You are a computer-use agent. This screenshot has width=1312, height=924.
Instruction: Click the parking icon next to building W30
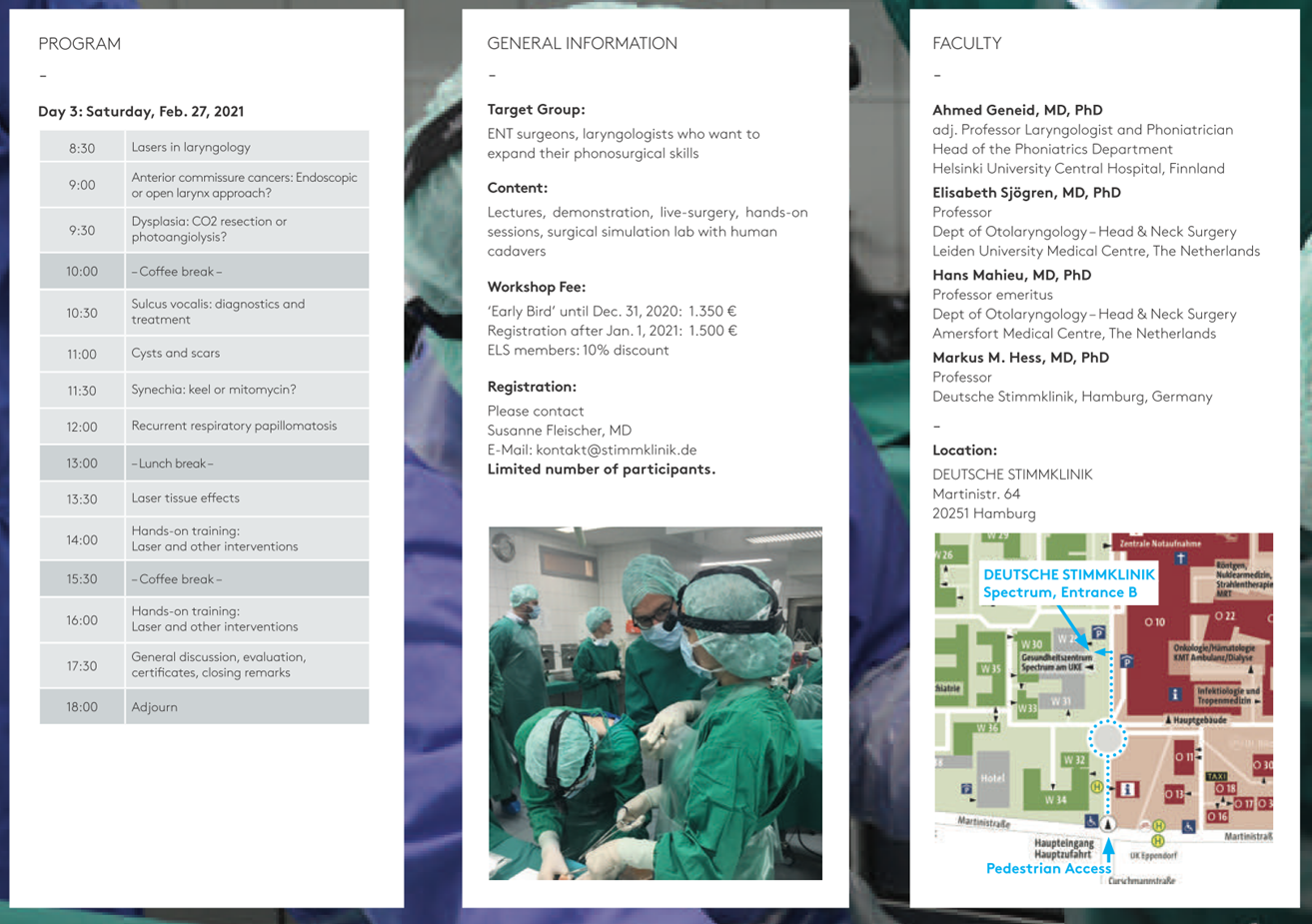(1098, 632)
